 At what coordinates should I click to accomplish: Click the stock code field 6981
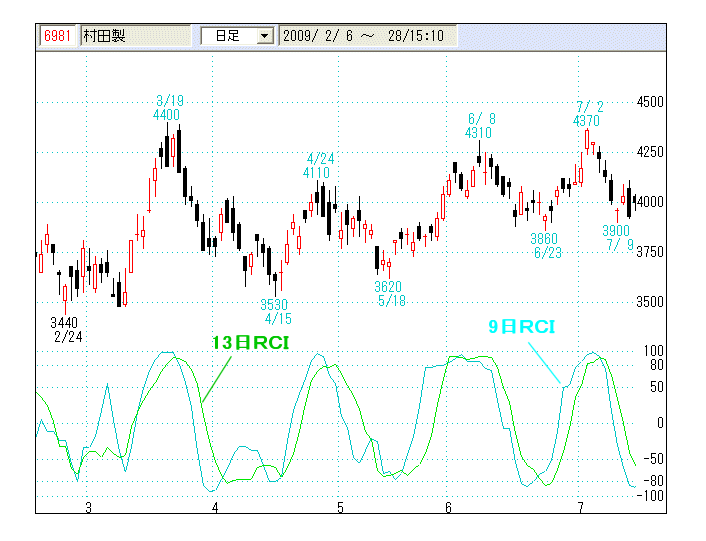click(56, 36)
